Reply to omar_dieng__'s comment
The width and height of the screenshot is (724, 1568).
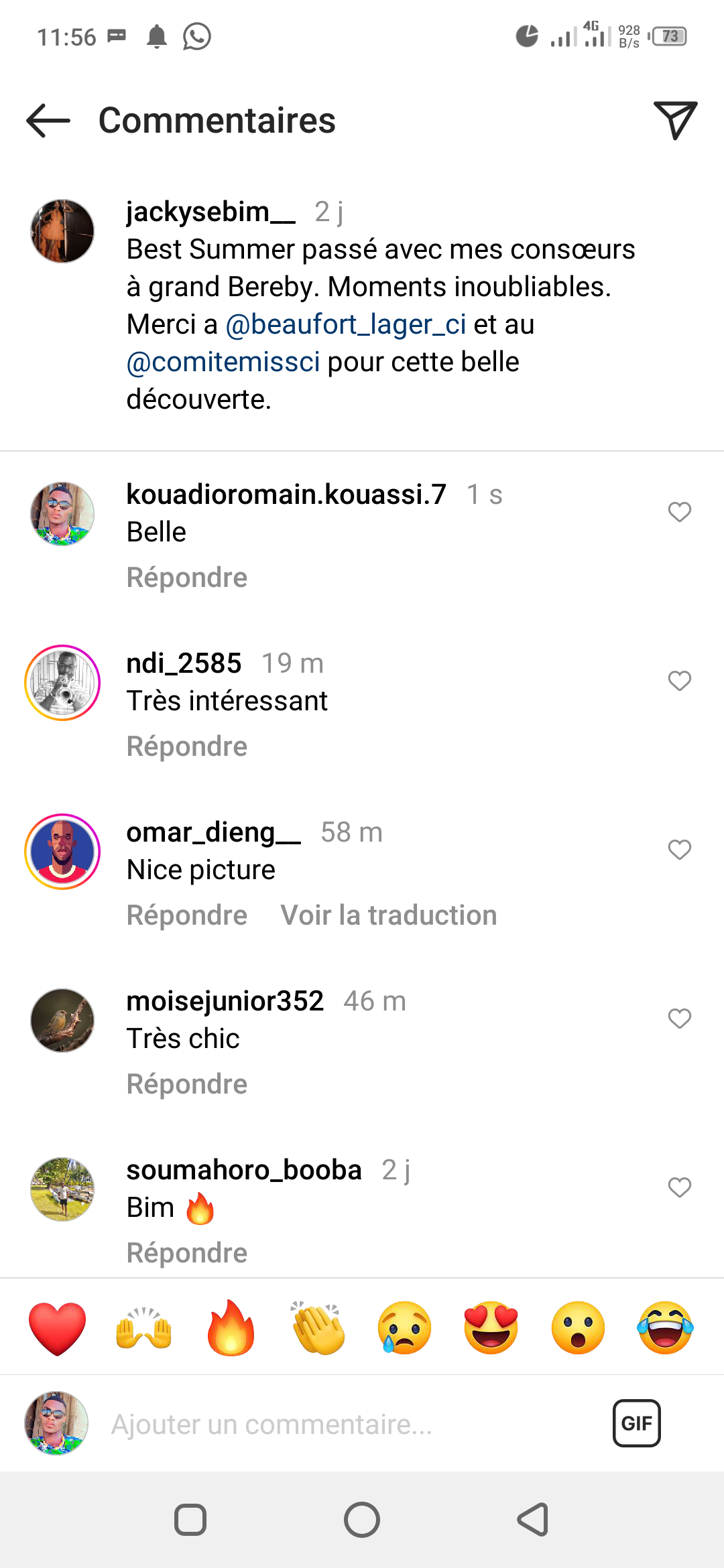187,915
